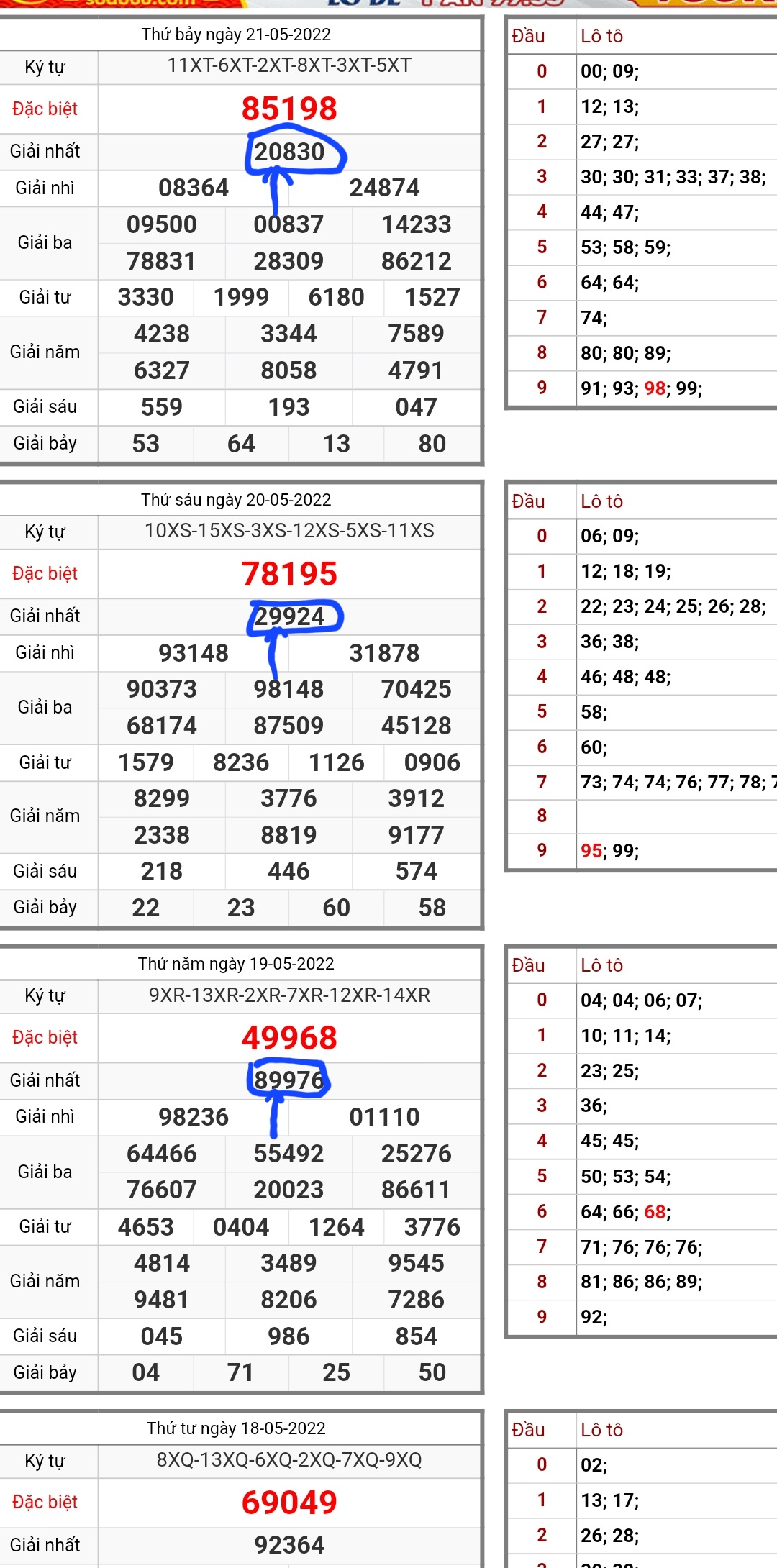Click third prize number 09500
Image resolution: width=777 pixels, height=1568 pixels.
tap(162, 224)
